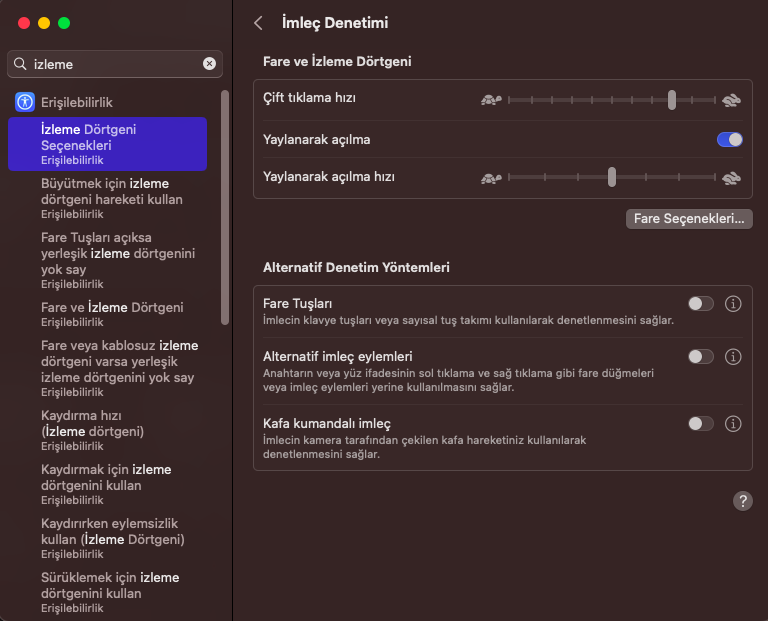Disable the Yaylanarak açılma switch
768x621 pixels.
[729, 140]
